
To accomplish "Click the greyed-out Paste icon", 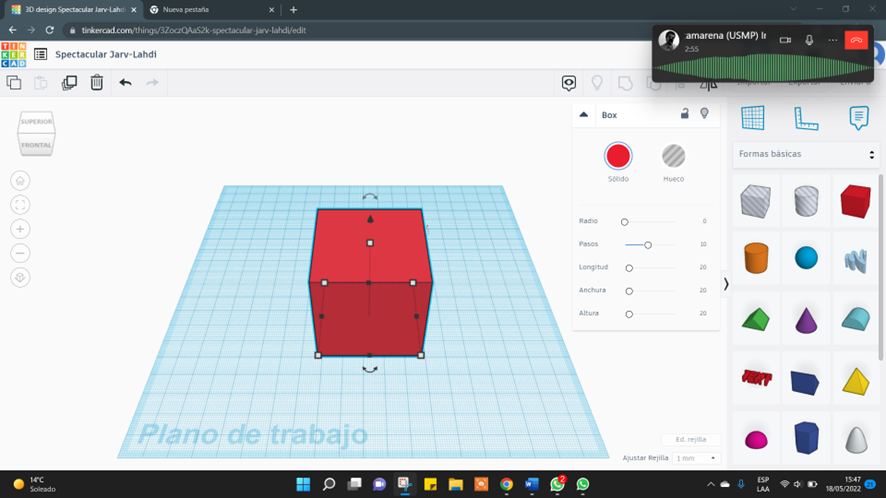I will pos(41,83).
